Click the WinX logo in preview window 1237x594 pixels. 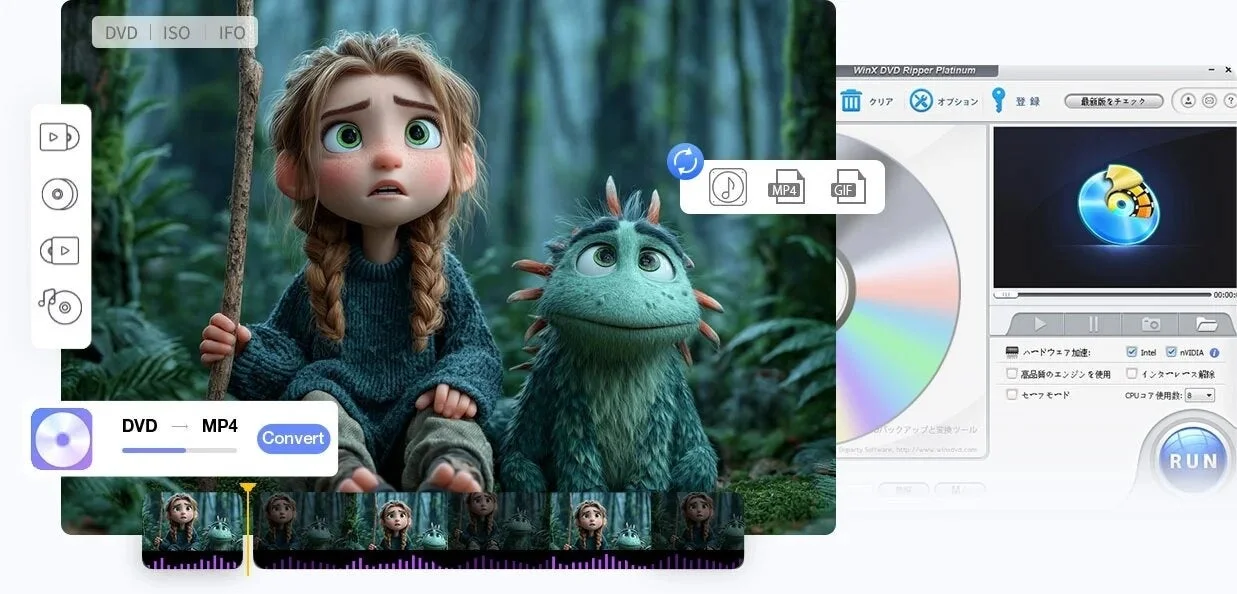click(1118, 205)
